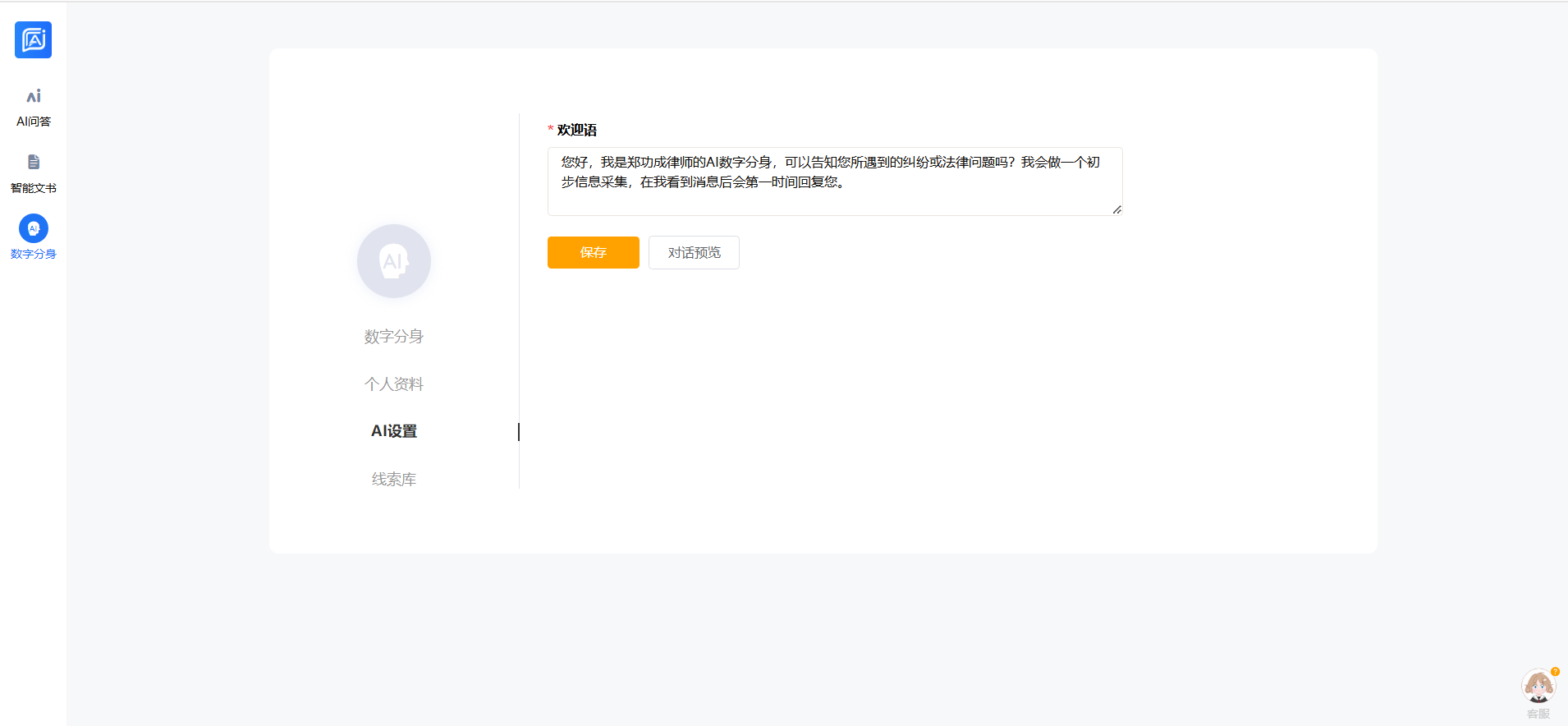Switch to the 数字分身 tab under the avatar
Screen dimensions: 1568x726
coord(393,337)
